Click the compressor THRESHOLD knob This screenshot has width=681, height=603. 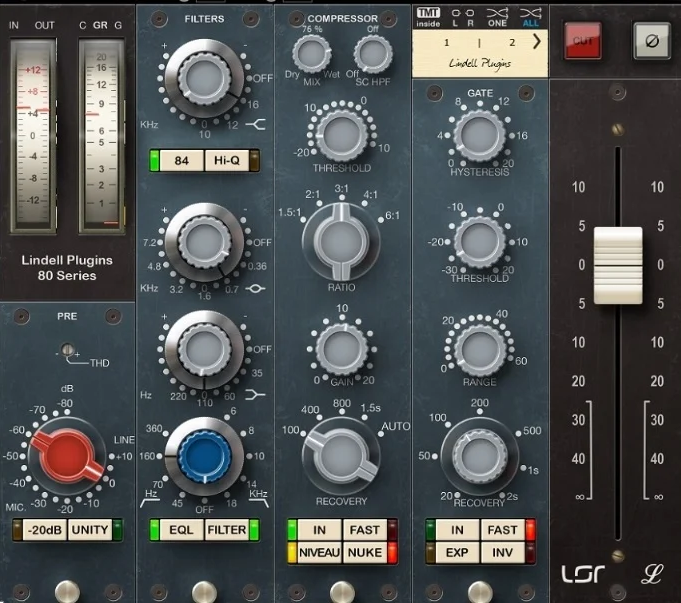(342, 134)
